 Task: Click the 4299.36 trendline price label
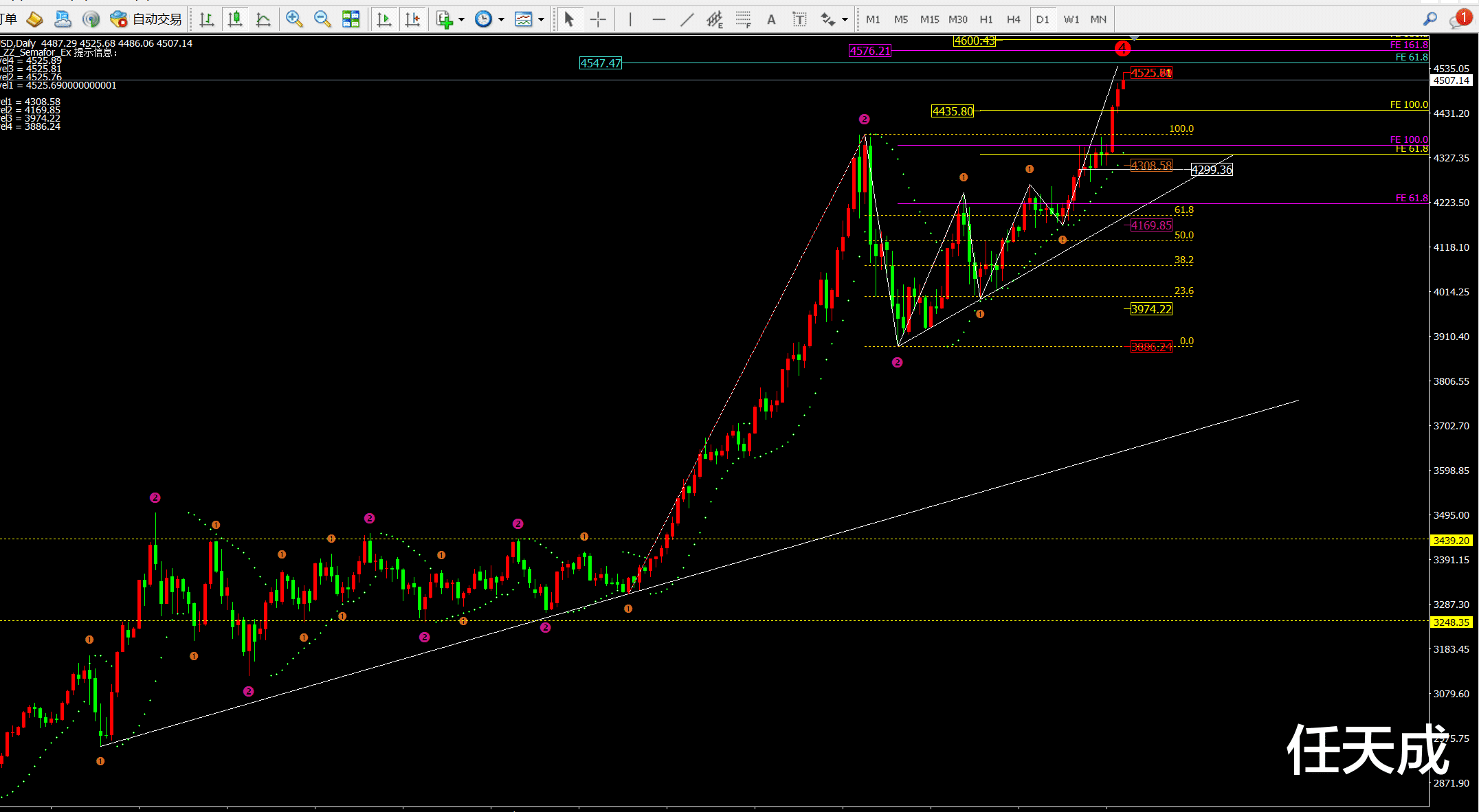coord(1212,170)
